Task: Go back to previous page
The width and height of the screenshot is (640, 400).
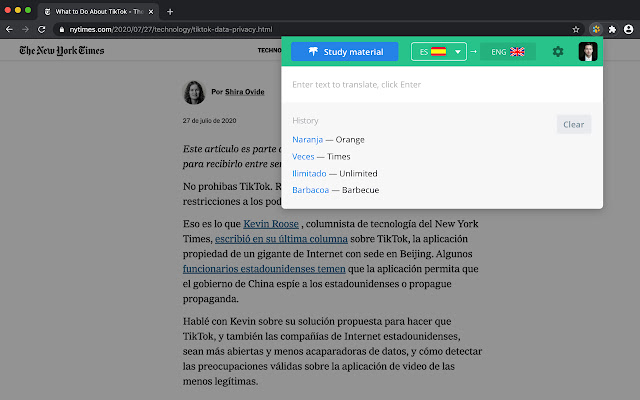Action: [9, 29]
